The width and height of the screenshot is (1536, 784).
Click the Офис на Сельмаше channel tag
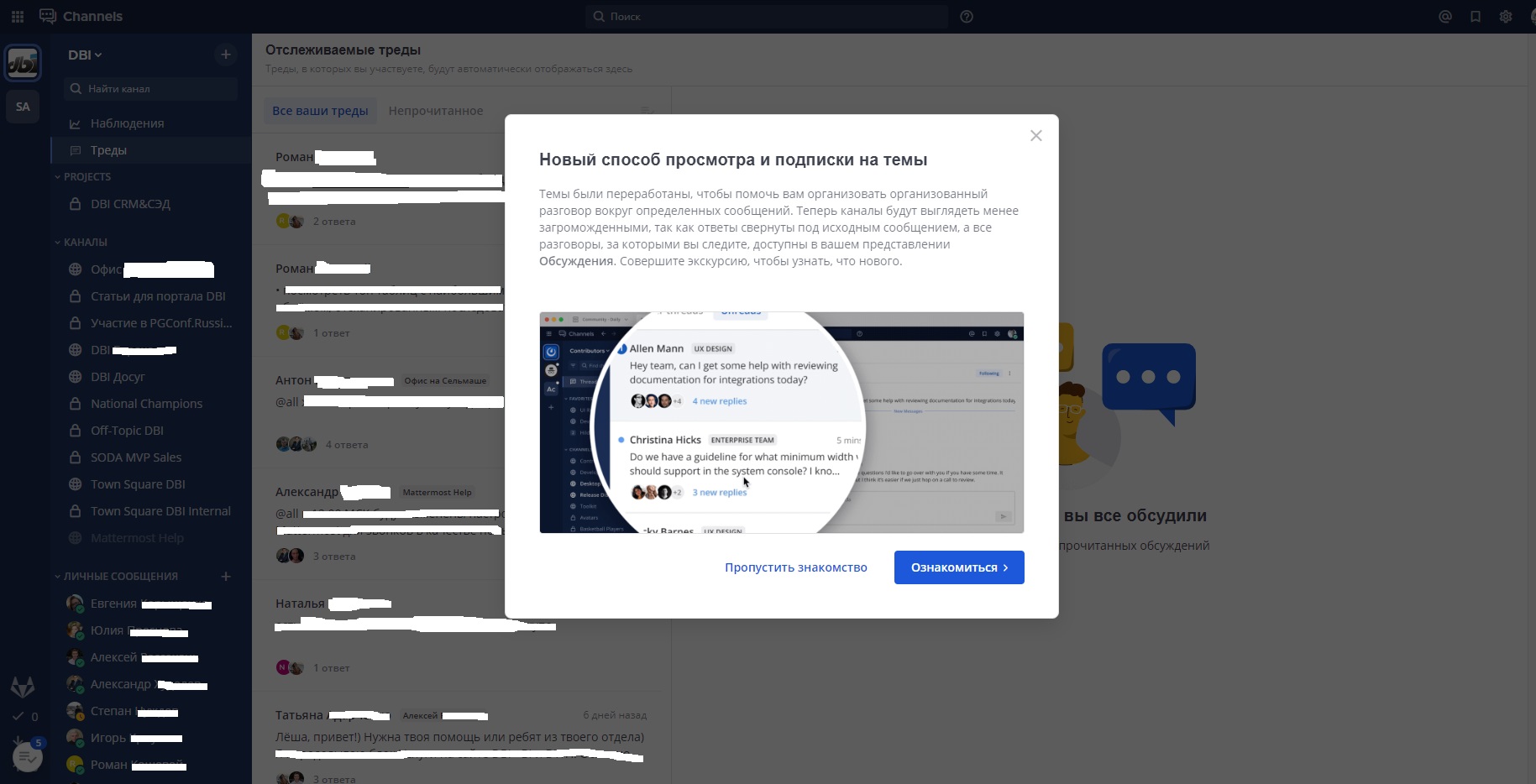point(445,381)
